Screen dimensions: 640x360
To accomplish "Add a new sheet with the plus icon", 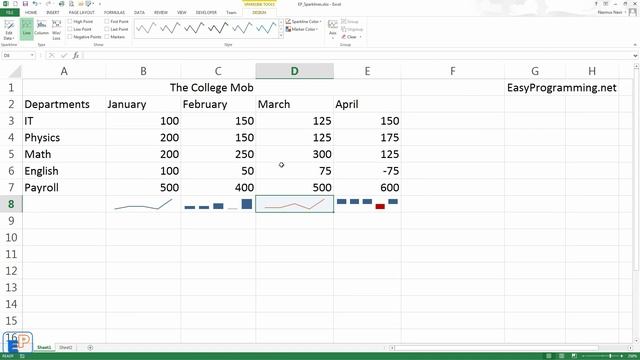I will click(90, 347).
